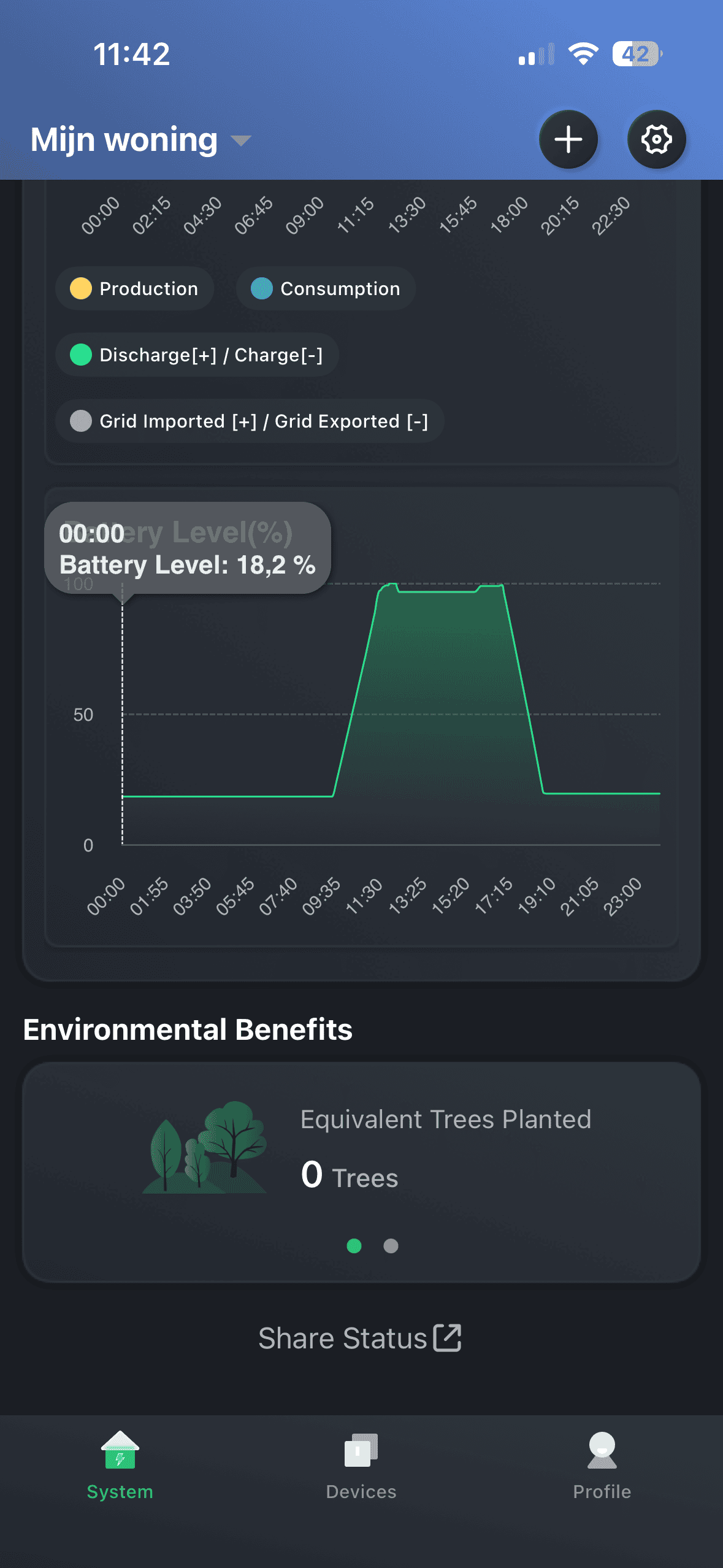Click the yellow Production color dot
Screen dimensions: 723x1568
(81, 288)
